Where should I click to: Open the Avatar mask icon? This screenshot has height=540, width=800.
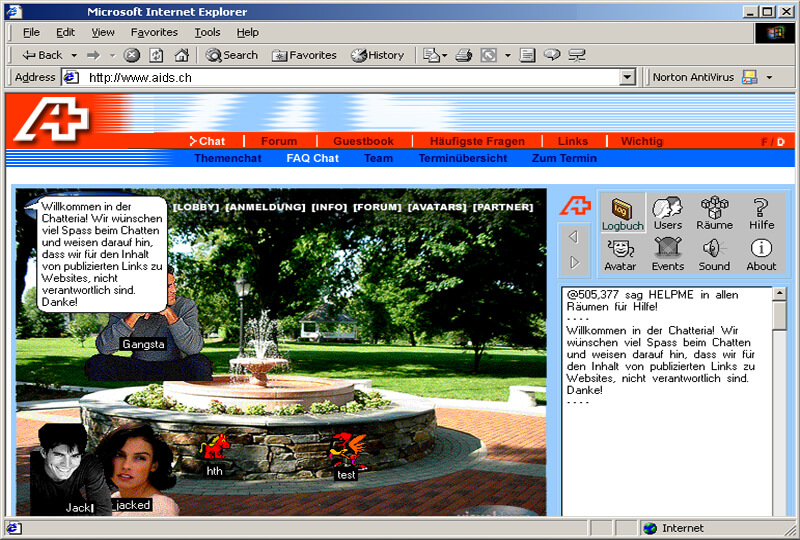620,255
